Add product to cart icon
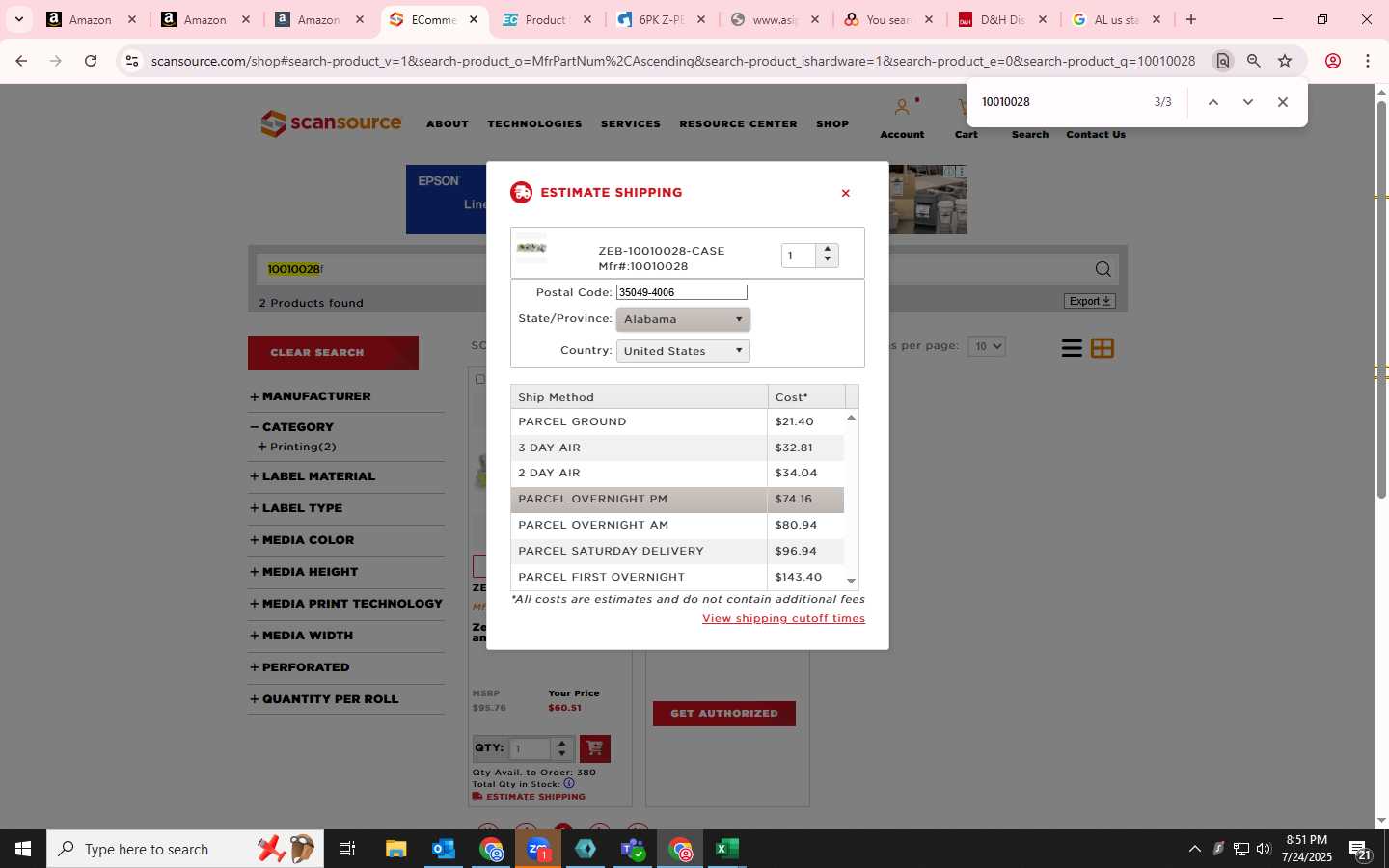Screen dimensions: 1389x868 pyautogui.click(x=595, y=748)
